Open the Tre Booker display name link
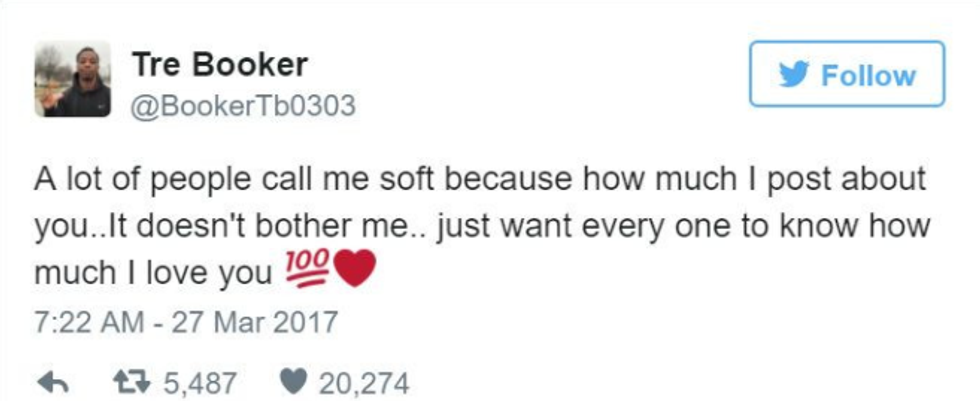This screenshot has height=401, width=980. tap(220, 64)
